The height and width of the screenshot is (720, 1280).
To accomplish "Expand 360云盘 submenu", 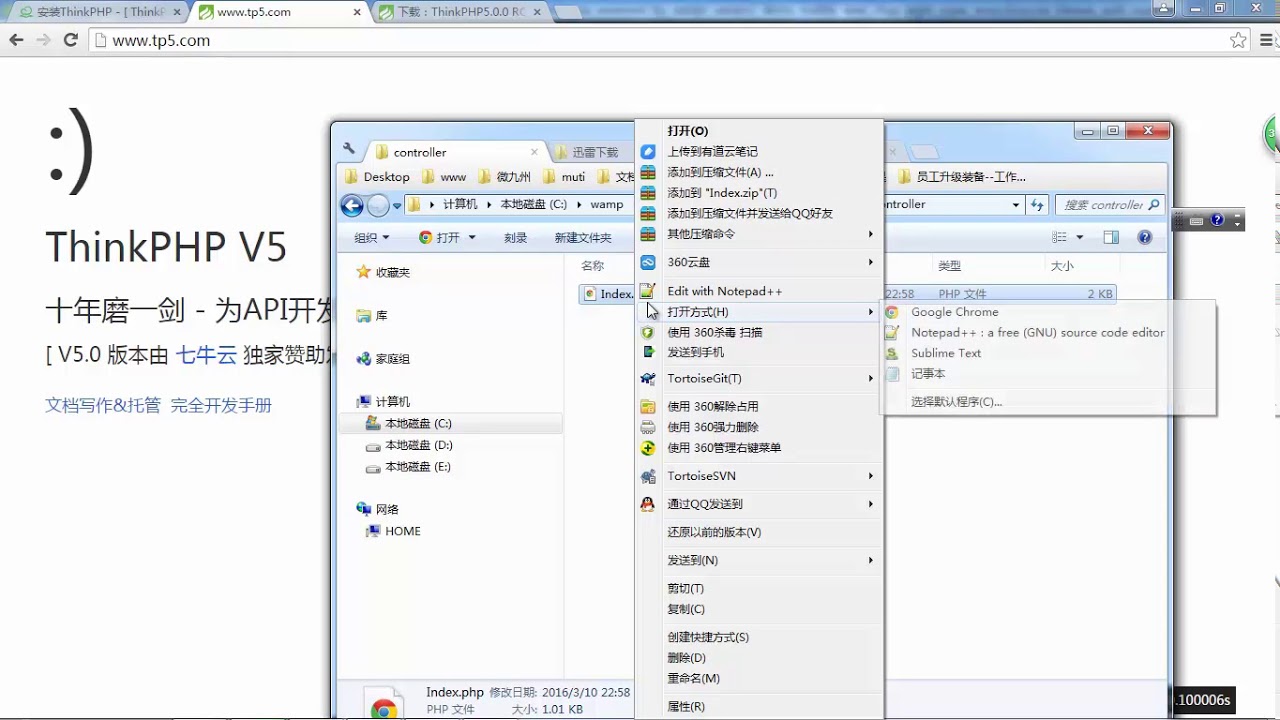I will (x=758, y=262).
